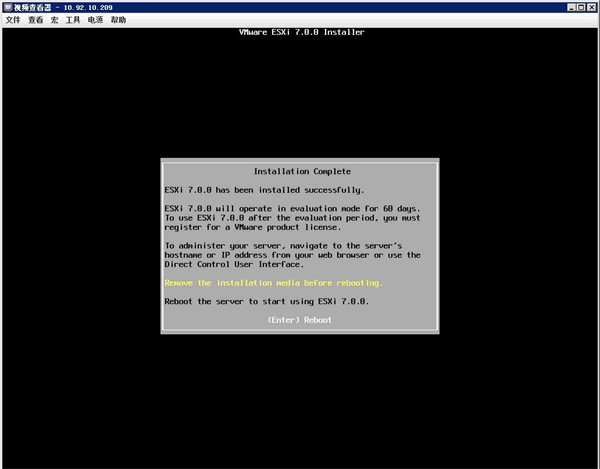Open the 文件 menu
The image size is (600, 469).
tap(13, 20)
